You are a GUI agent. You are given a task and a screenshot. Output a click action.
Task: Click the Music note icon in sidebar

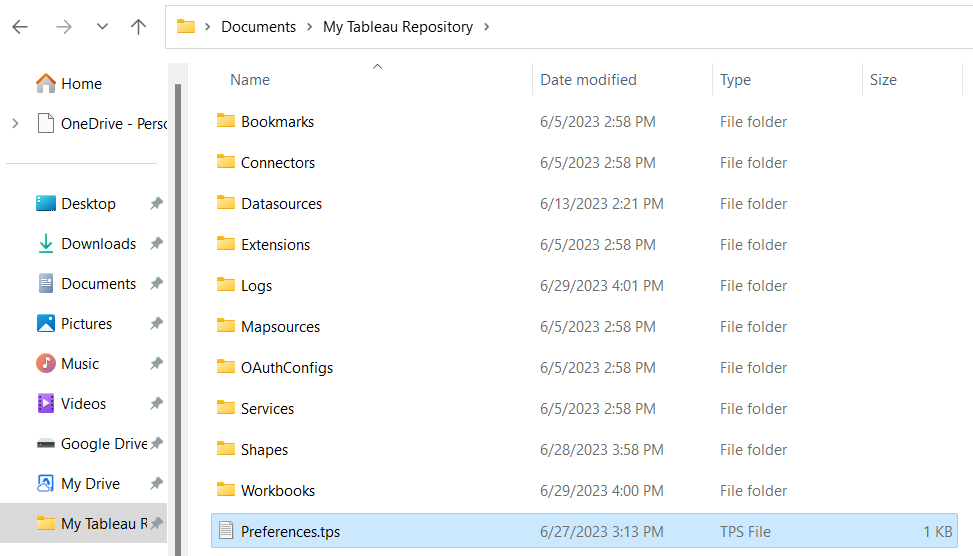[46, 363]
